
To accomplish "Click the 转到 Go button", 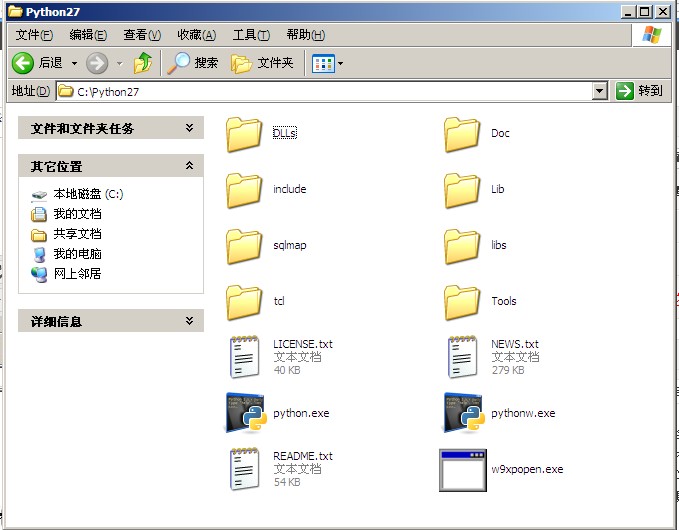I will [x=640, y=91].
